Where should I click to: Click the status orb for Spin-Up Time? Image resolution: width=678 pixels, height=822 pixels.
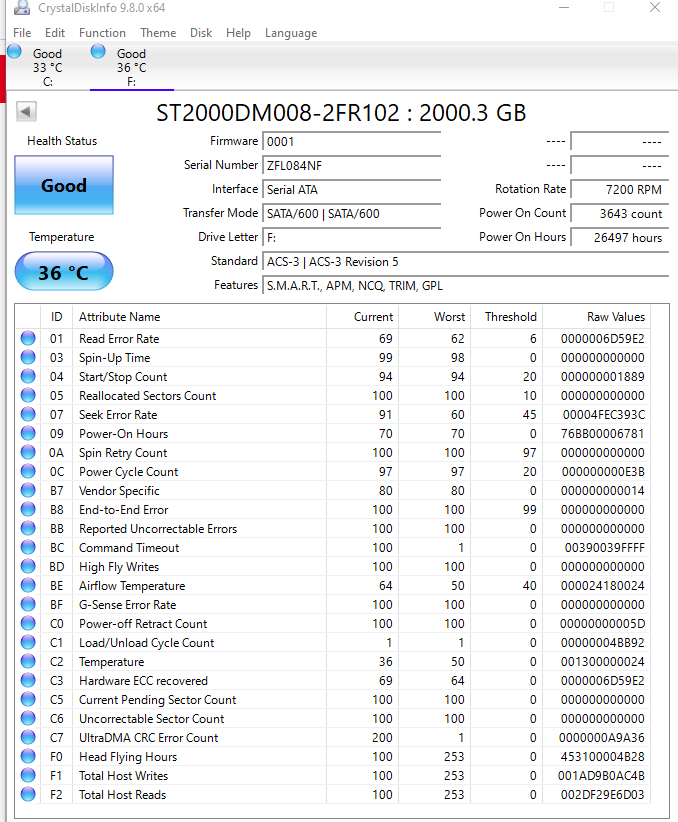[28, 357]
